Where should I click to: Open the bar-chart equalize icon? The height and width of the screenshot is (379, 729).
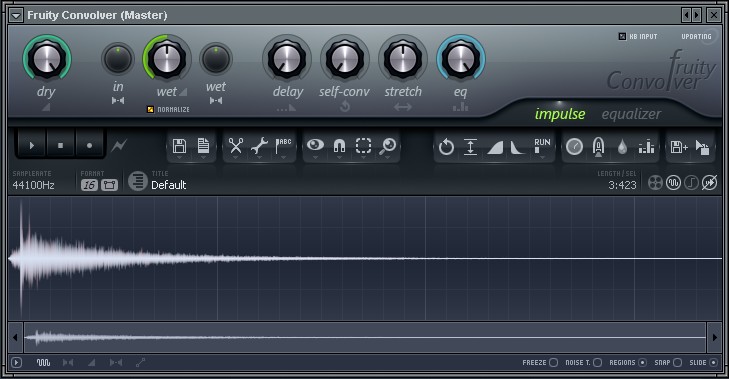(x=646, y=147)
